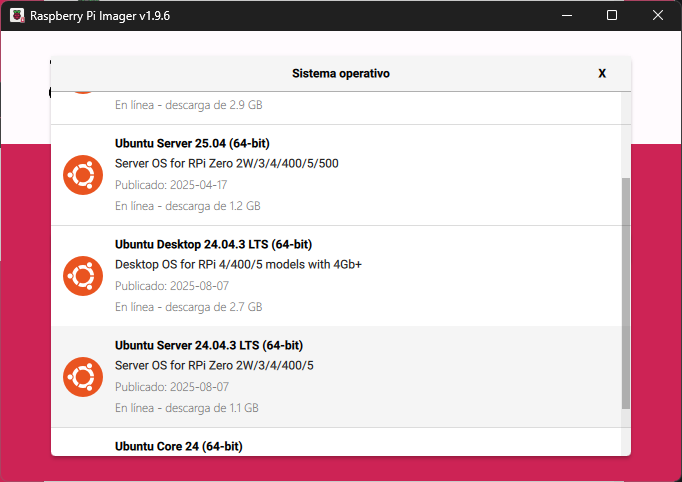
Task: Click the partially visible 'descarga de 2.9 GB' entry
Action: click(188, 105)
